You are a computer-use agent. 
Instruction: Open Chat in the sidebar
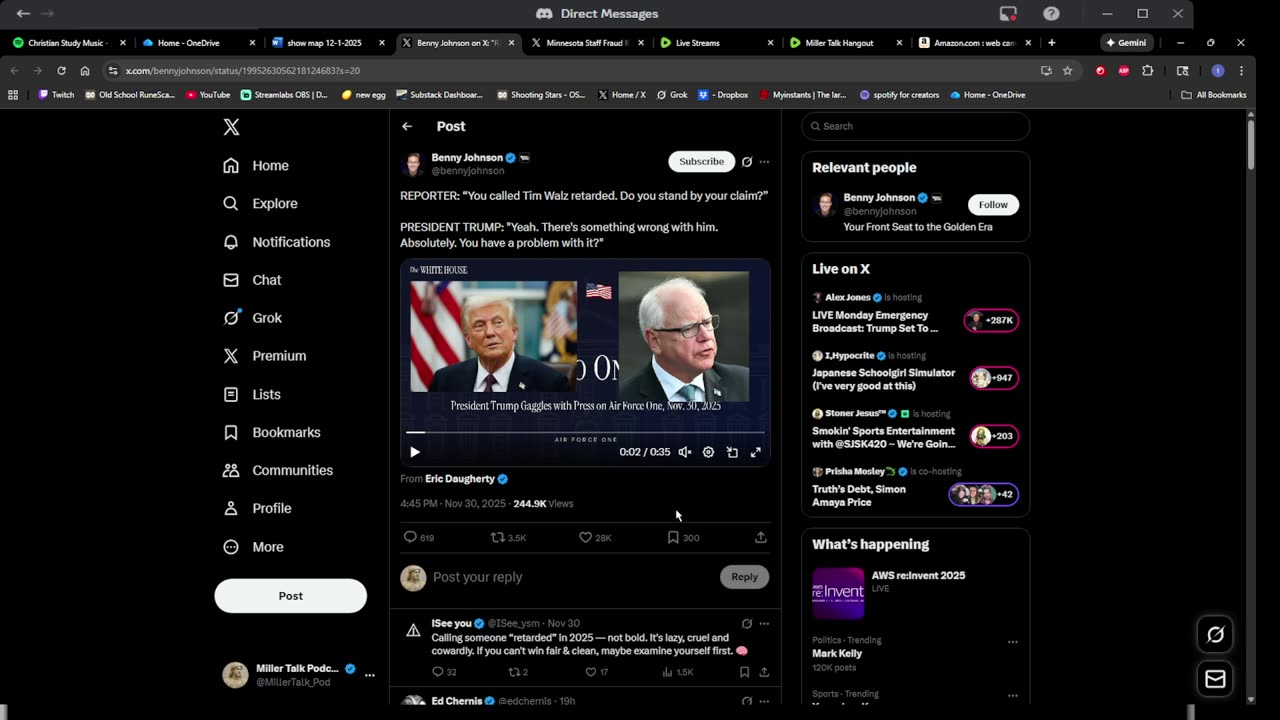pyautogui.click(x=252, y=280)
